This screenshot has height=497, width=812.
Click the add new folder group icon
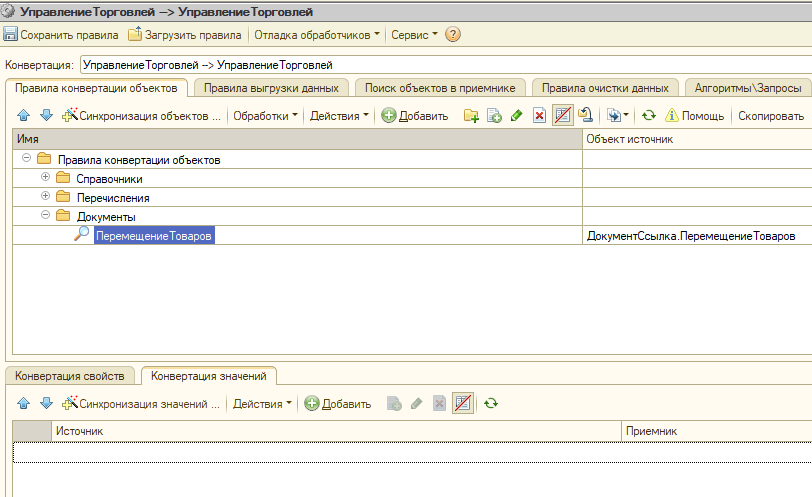coord(471,115)
